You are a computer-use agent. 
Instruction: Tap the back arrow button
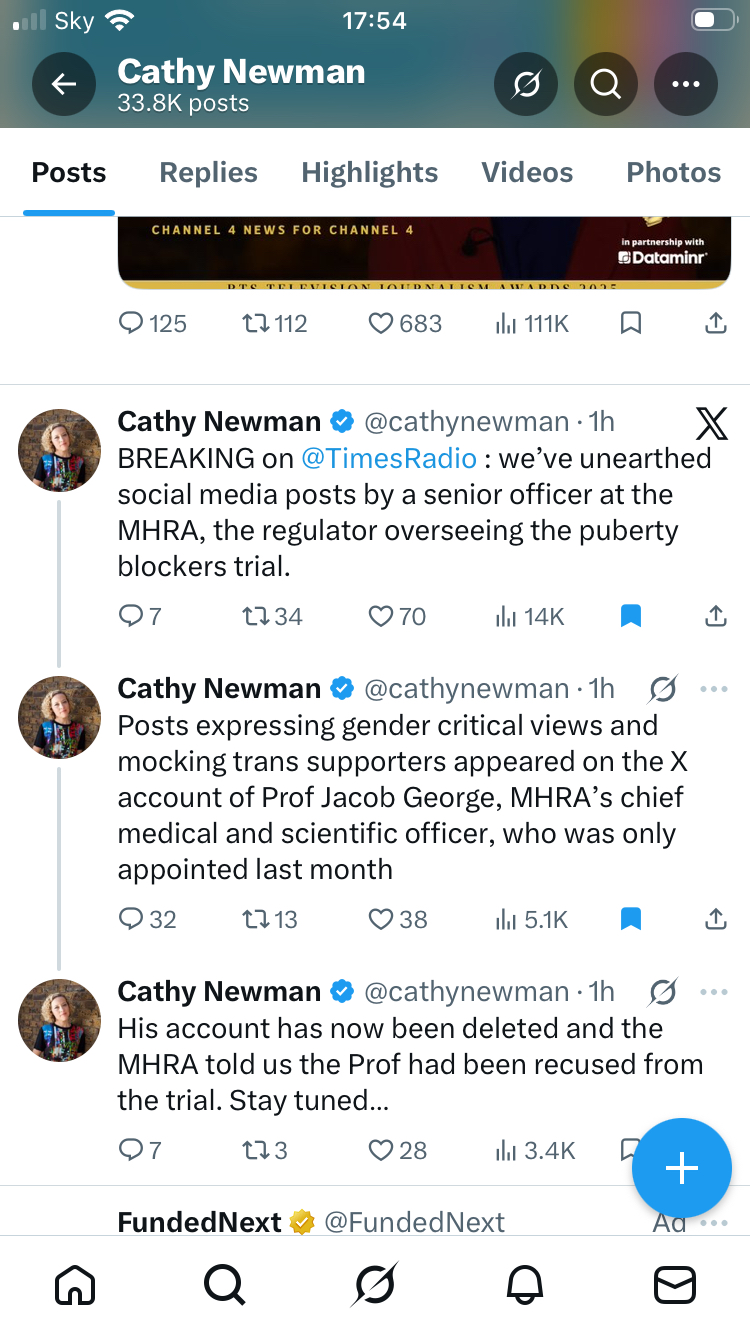64,84
